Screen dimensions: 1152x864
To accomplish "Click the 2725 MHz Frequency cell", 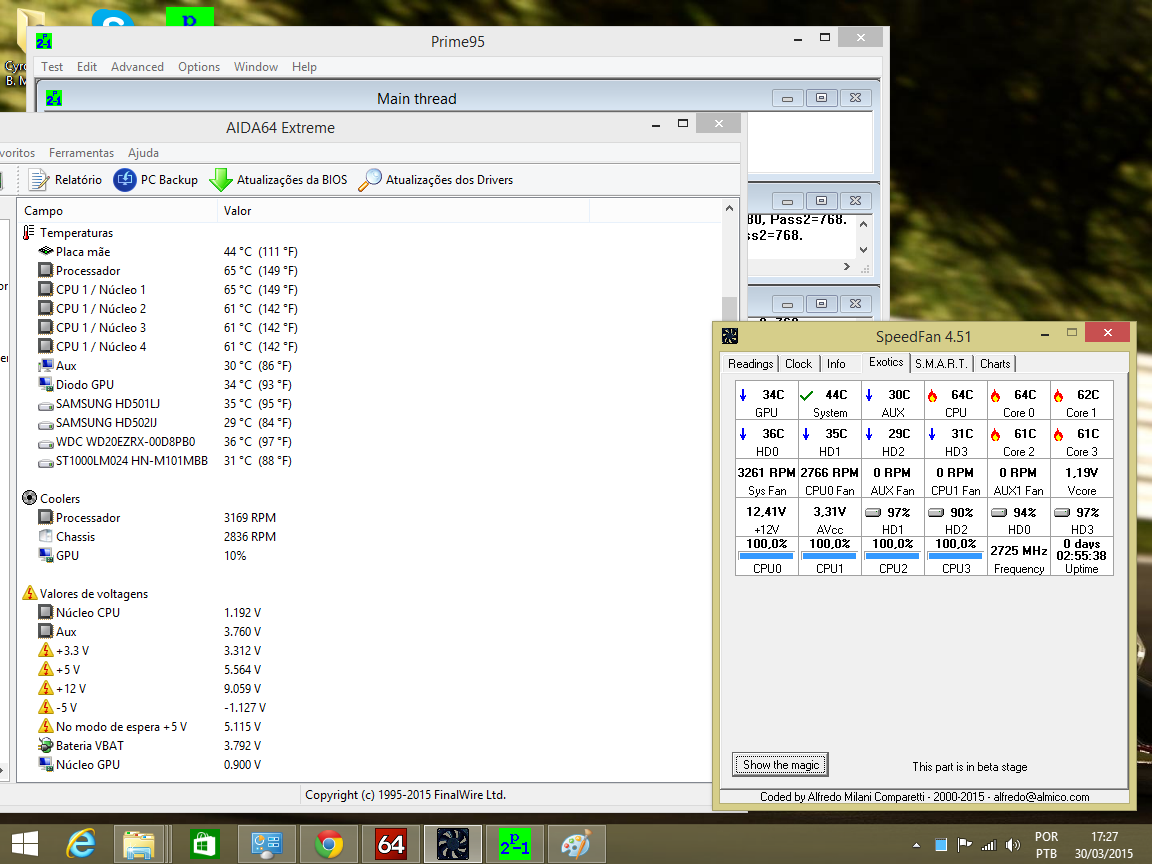I will click(x=1019, y=557).
